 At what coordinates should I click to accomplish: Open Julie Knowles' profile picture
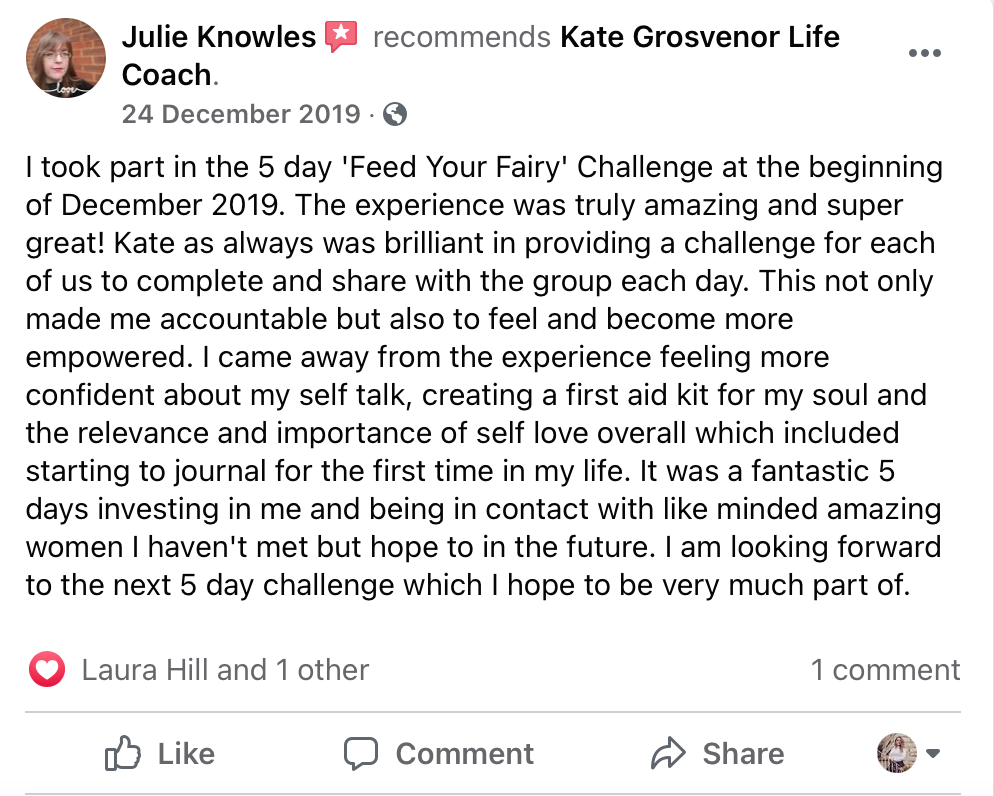[x=67, y=57]
